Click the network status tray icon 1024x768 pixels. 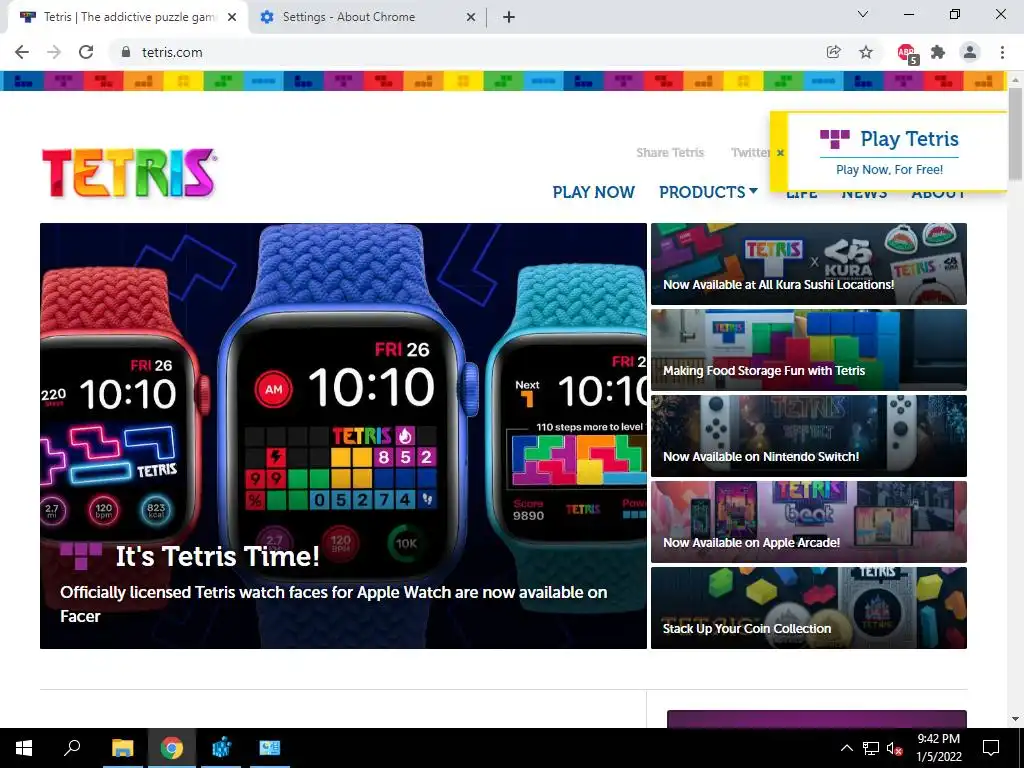point(871,748)
